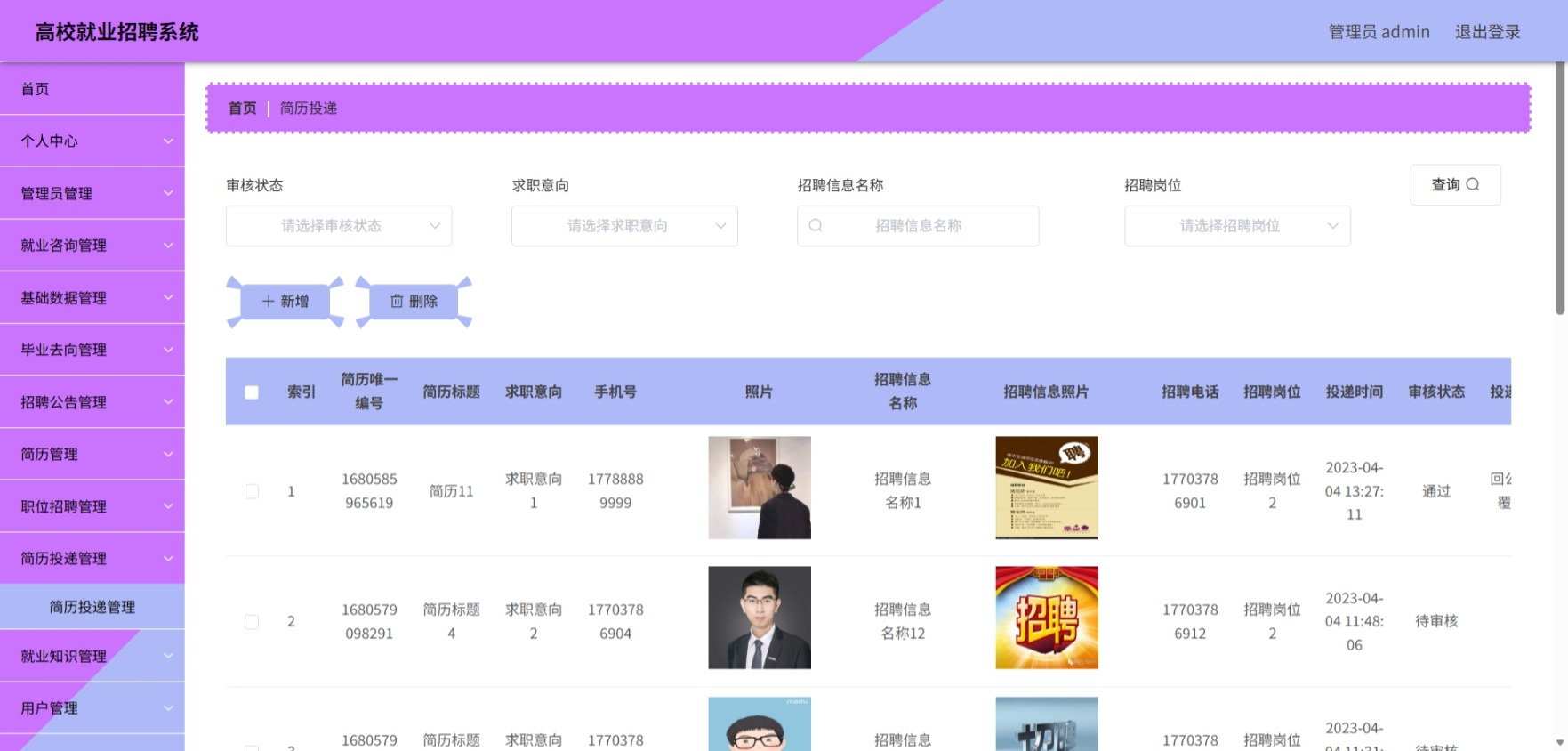Check the checkbox for row 2 简历标题4
Screen dimensions: 1568x751
[x=252, y=622]
